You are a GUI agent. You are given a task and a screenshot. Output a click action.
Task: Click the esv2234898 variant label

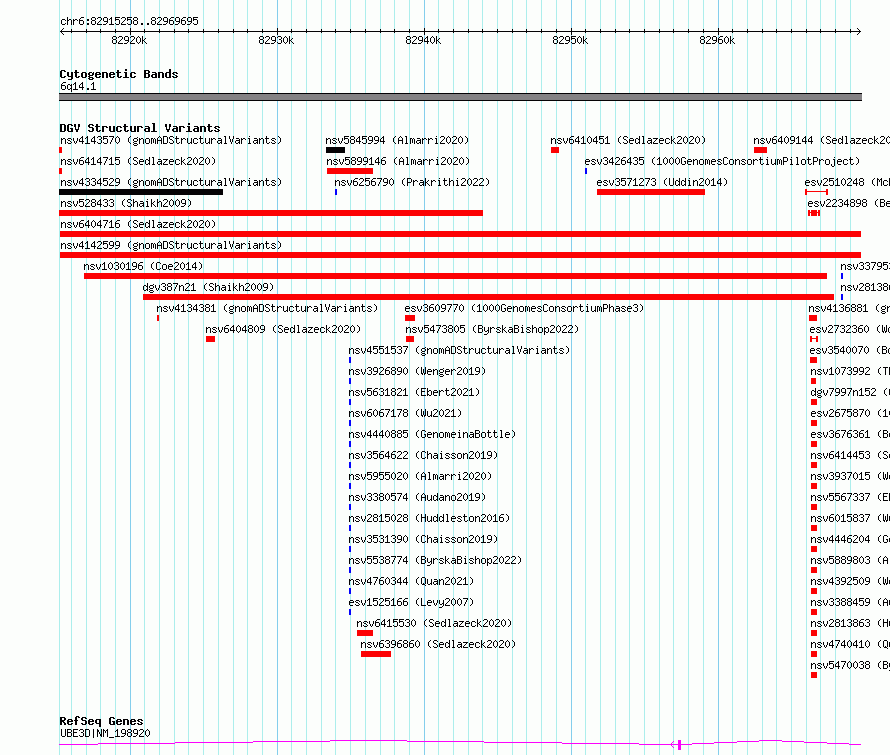(x=849, y=203)
